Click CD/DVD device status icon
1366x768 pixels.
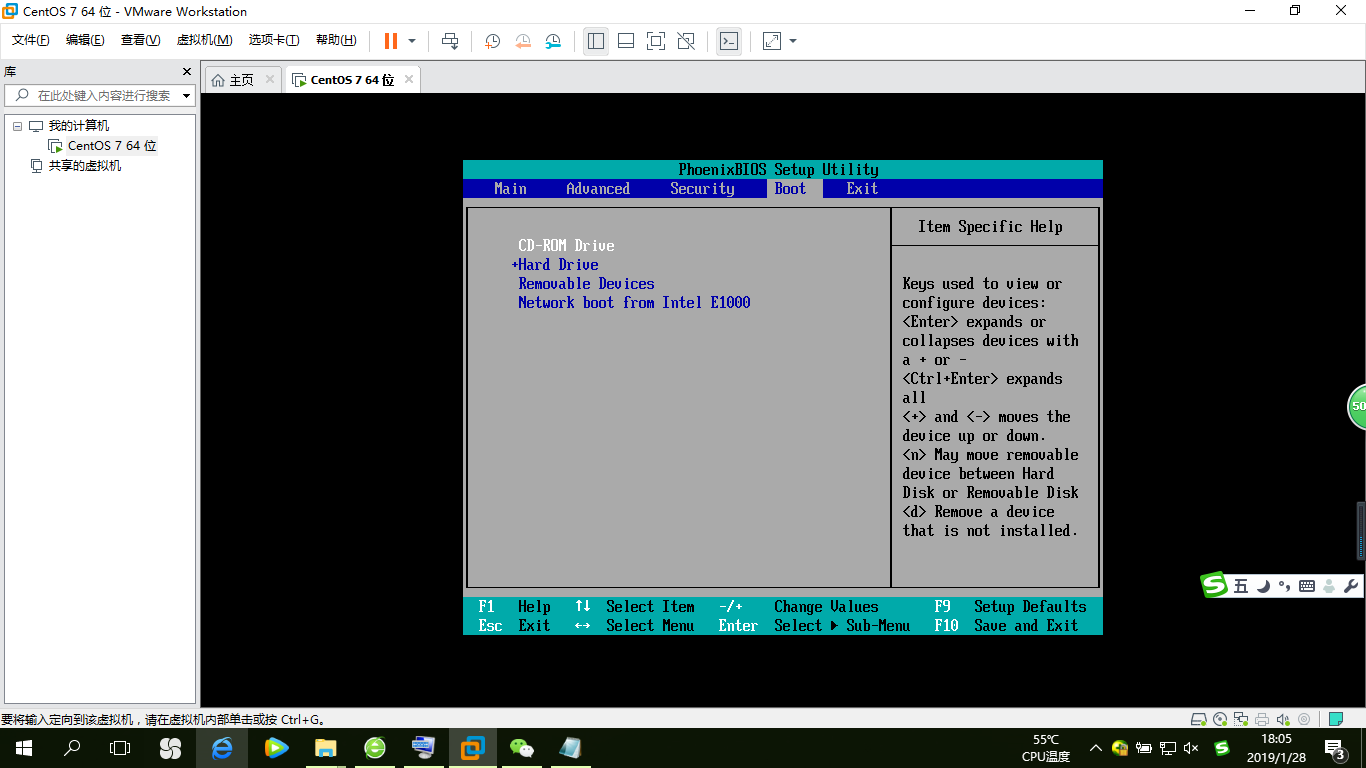[x=1220, y=719]
